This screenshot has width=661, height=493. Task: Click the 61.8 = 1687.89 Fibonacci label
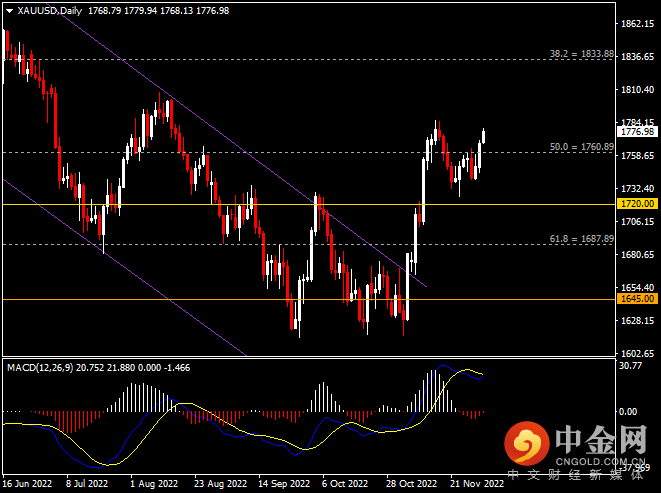click(581, 239)
